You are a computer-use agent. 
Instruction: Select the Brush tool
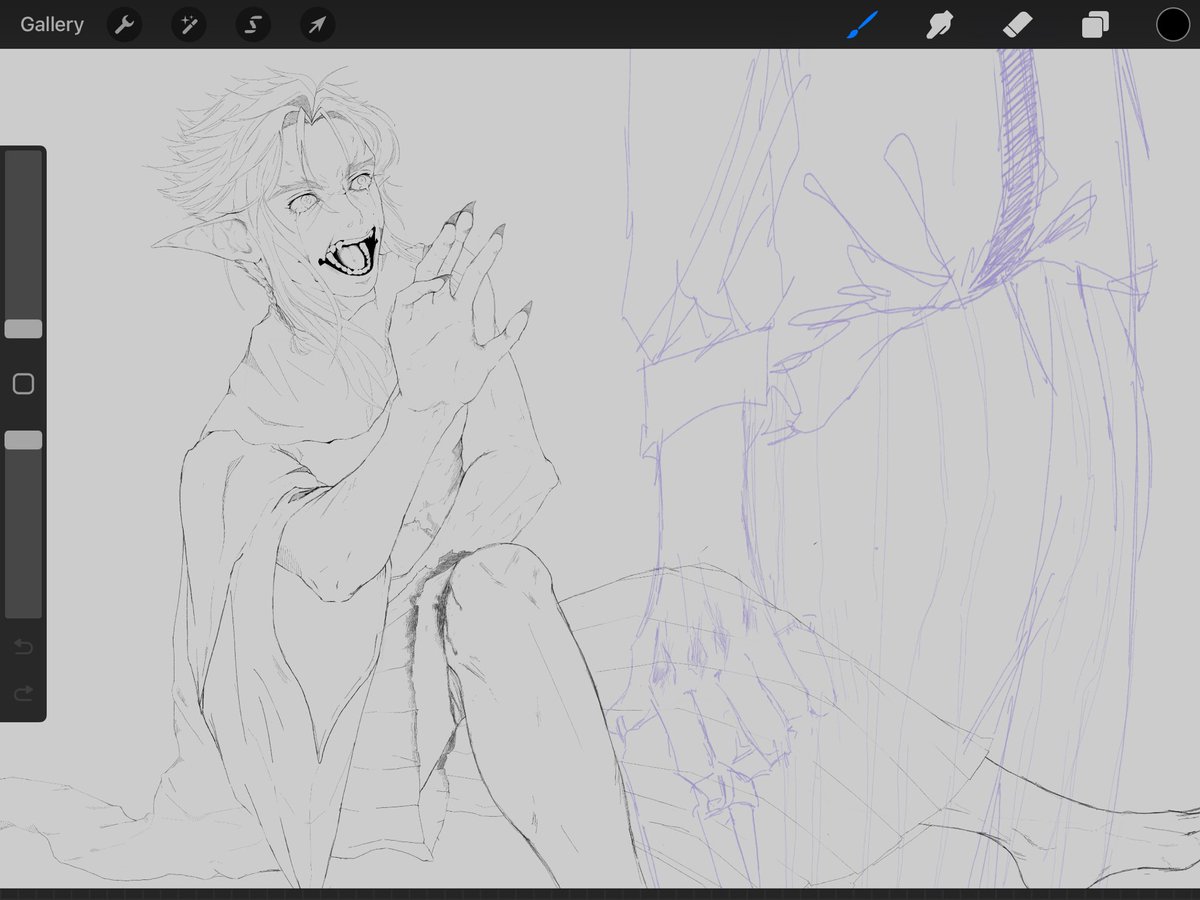pos(861,24)
